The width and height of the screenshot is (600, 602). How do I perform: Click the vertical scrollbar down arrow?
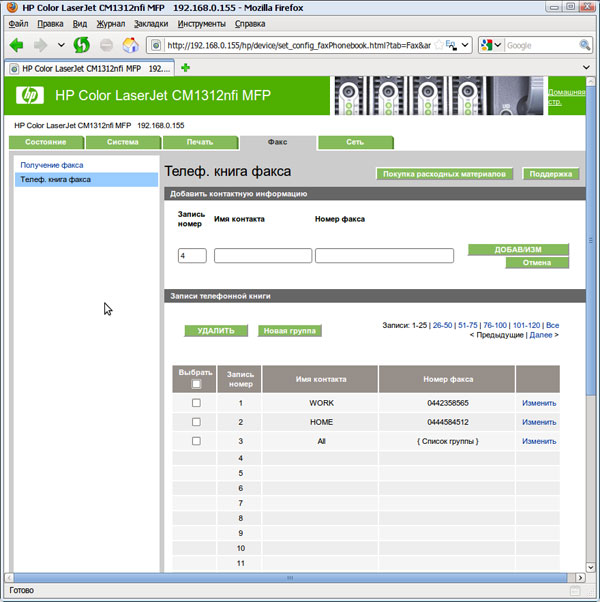tap(590, 567)
